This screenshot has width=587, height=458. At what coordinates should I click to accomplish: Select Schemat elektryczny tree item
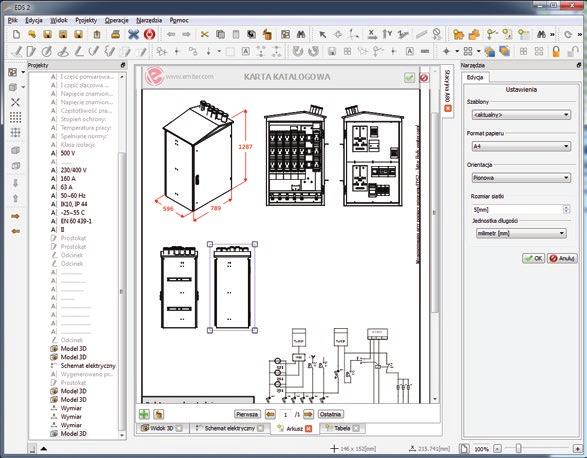click(x=88, y=366)
